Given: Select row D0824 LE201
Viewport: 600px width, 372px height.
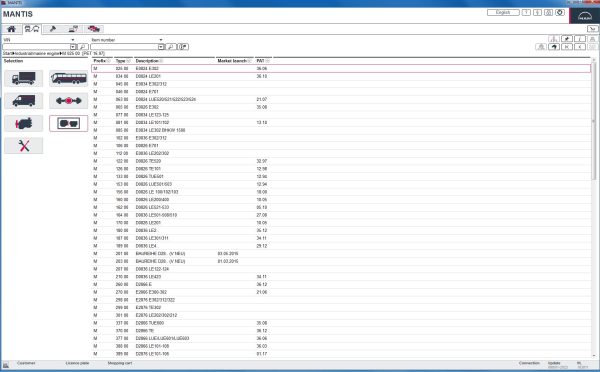Looking at the screenshot, I should pos(341,76).
